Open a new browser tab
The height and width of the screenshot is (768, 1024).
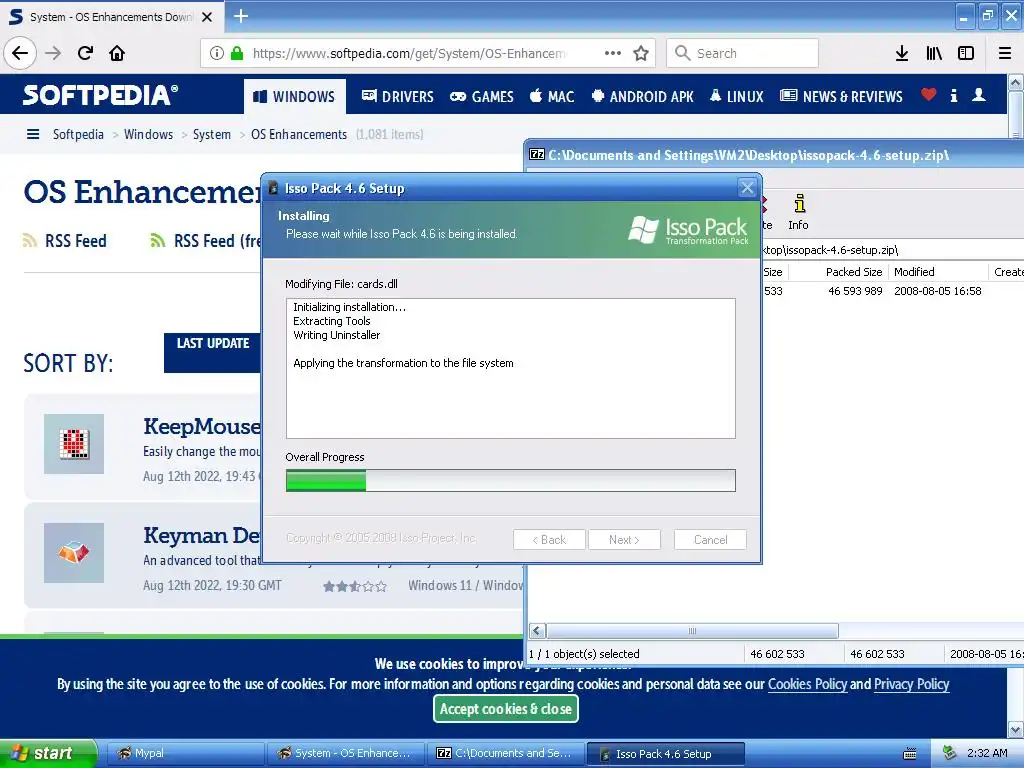click(x=240, y=16)
